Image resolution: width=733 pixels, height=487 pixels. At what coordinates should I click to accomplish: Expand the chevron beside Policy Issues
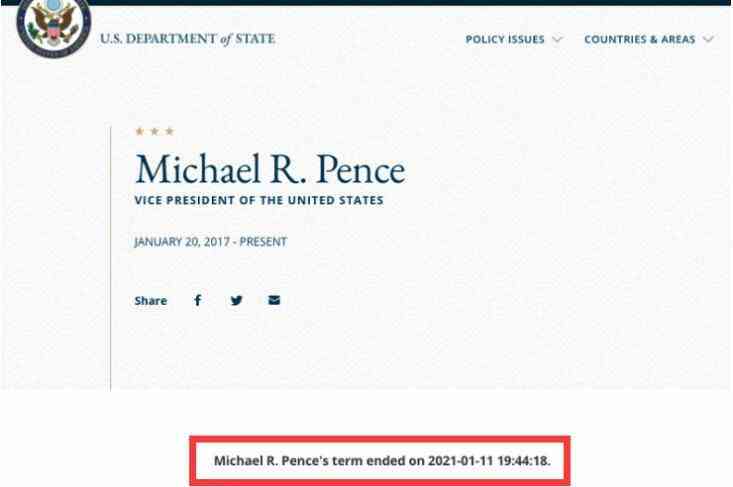click(557, 40)
